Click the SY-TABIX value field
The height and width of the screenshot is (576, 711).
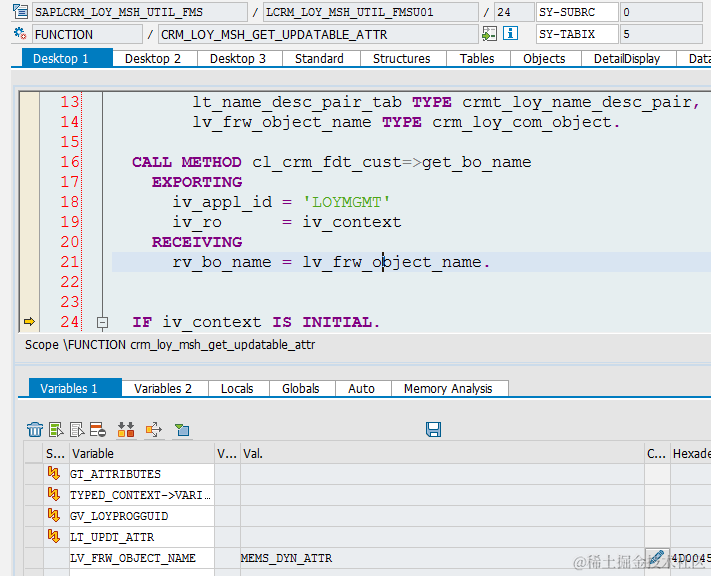tap(661, 34)
